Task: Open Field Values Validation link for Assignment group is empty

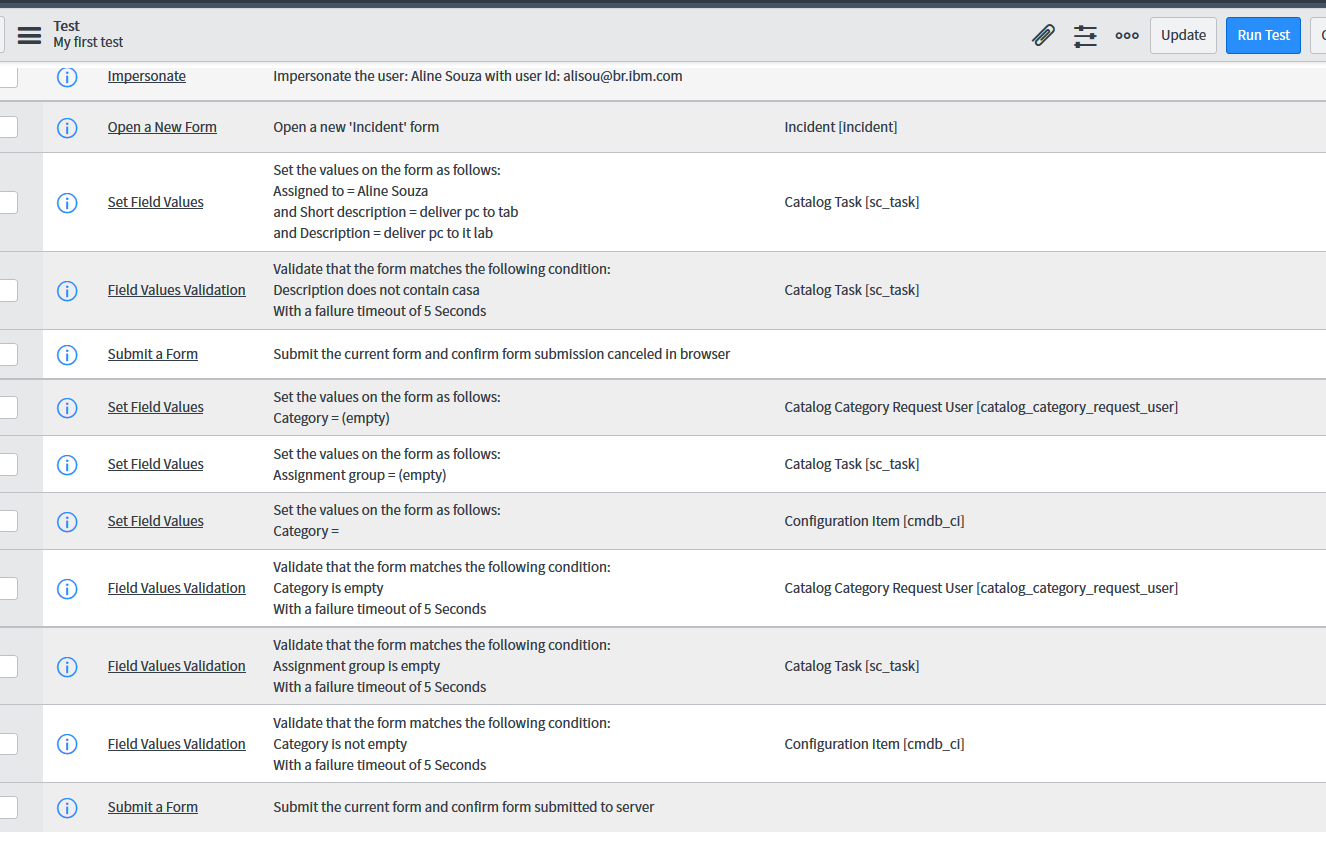Action: click(177, 666)
